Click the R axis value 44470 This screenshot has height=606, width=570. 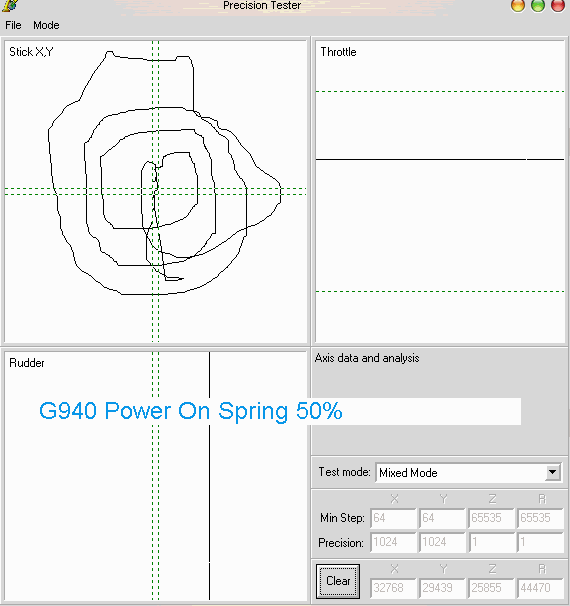tap(541, 588)
